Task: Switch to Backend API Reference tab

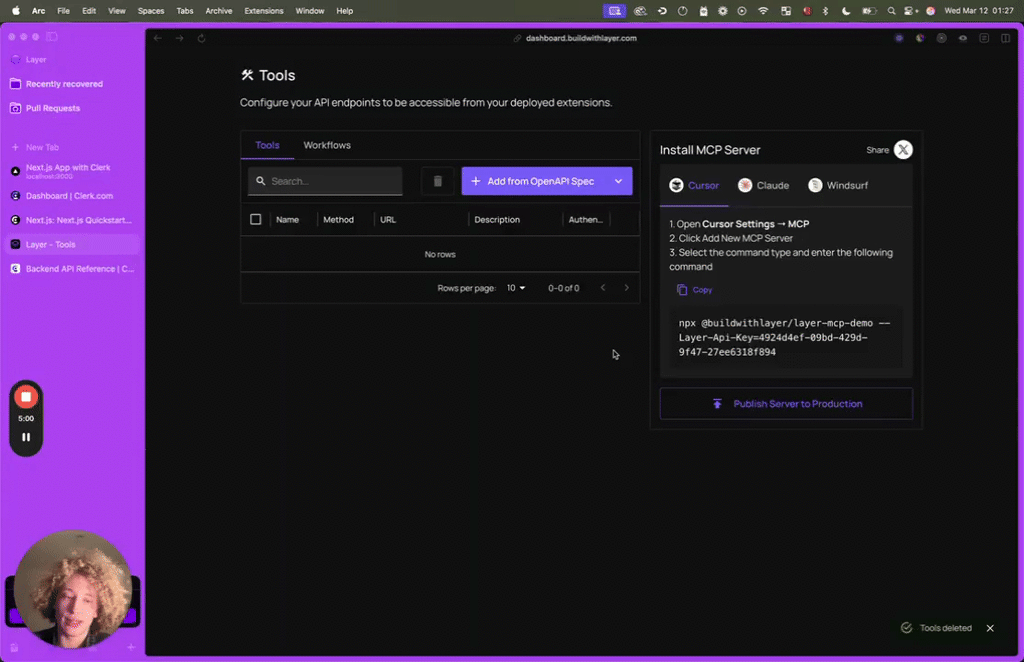Action: pos(72,269)
